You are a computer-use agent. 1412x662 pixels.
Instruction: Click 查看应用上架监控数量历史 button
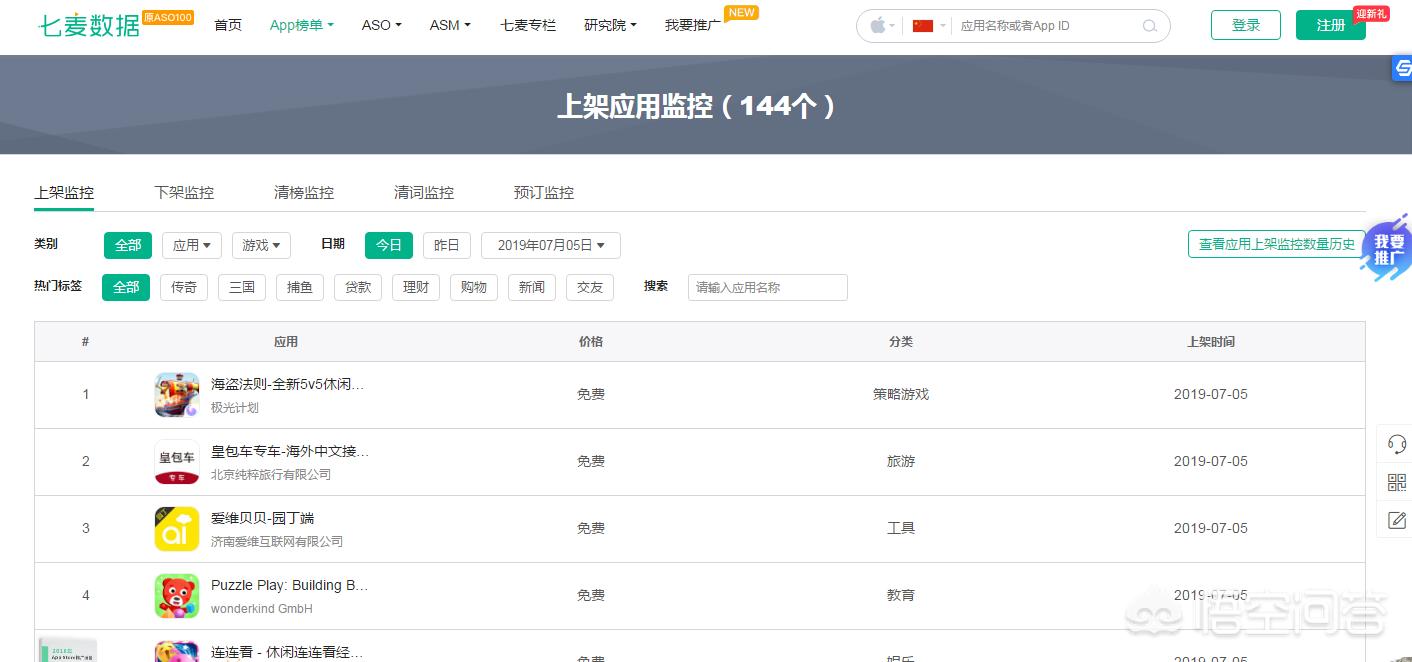(1276, 244)
